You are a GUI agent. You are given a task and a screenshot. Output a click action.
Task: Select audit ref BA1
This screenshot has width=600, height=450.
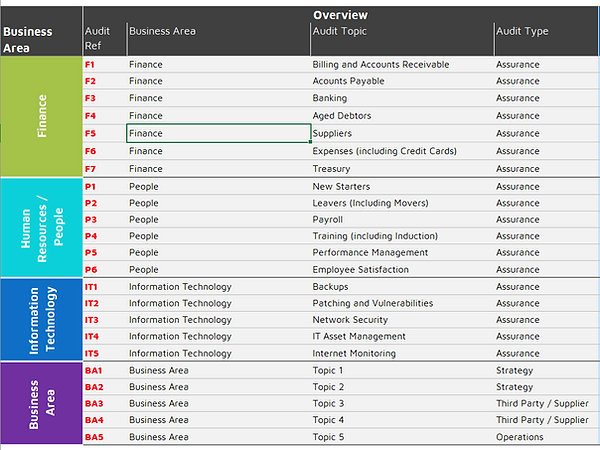(x=104, y=370)
